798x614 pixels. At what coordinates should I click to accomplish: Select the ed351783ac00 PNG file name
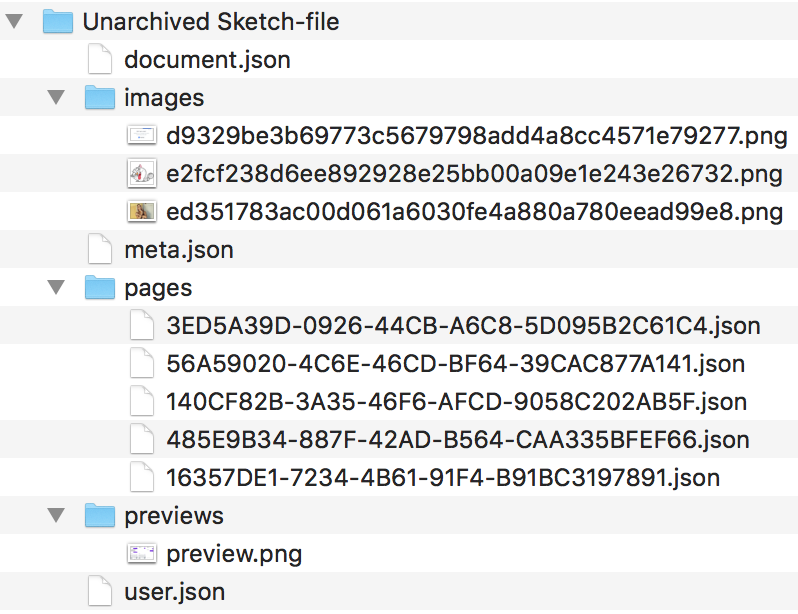474,211
